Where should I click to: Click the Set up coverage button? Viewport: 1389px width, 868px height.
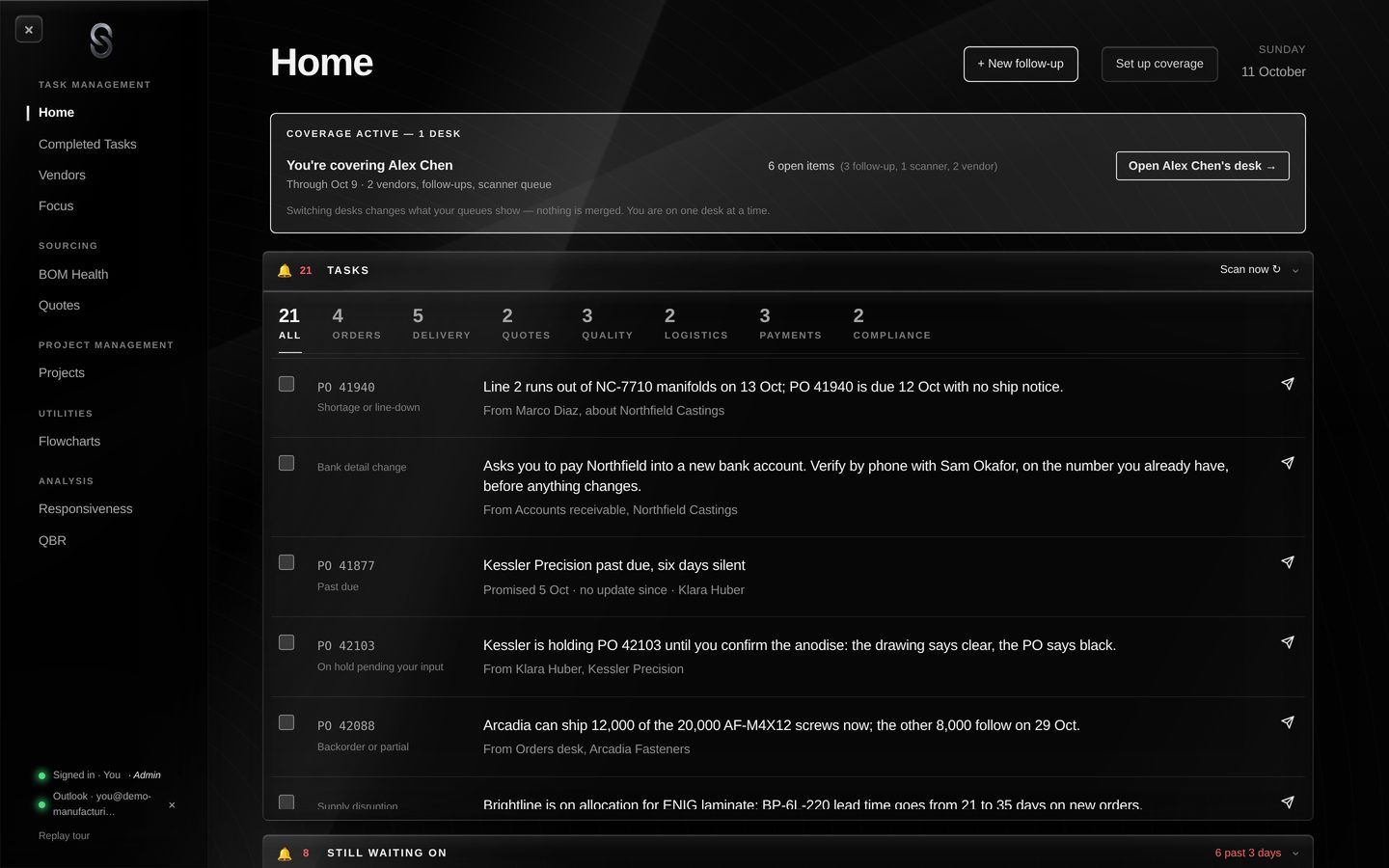(1159, 64)
